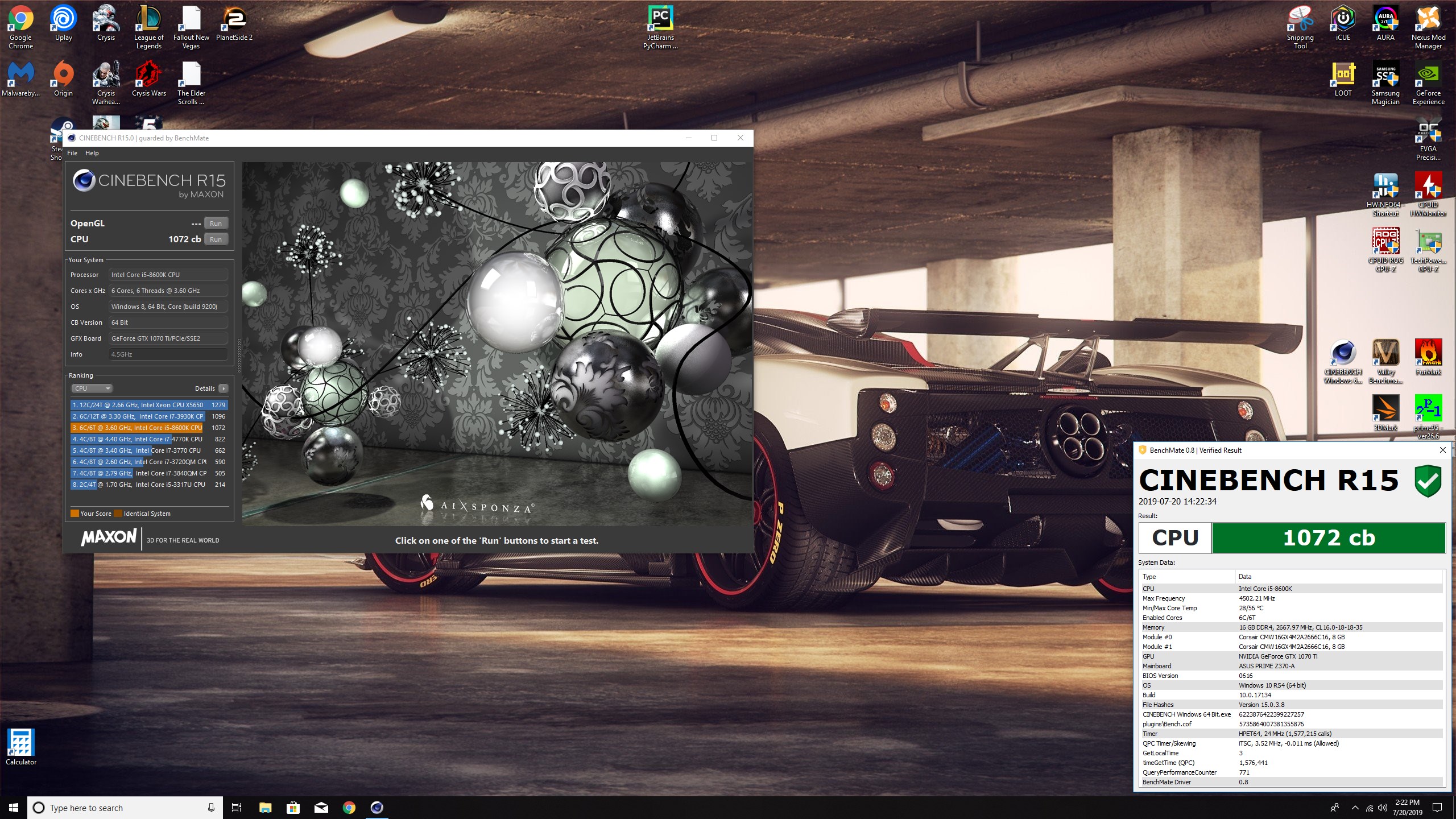The image size is (1456, 819).
Task: Open FurMark desktop icon
Action: [x=1428, y=357]
